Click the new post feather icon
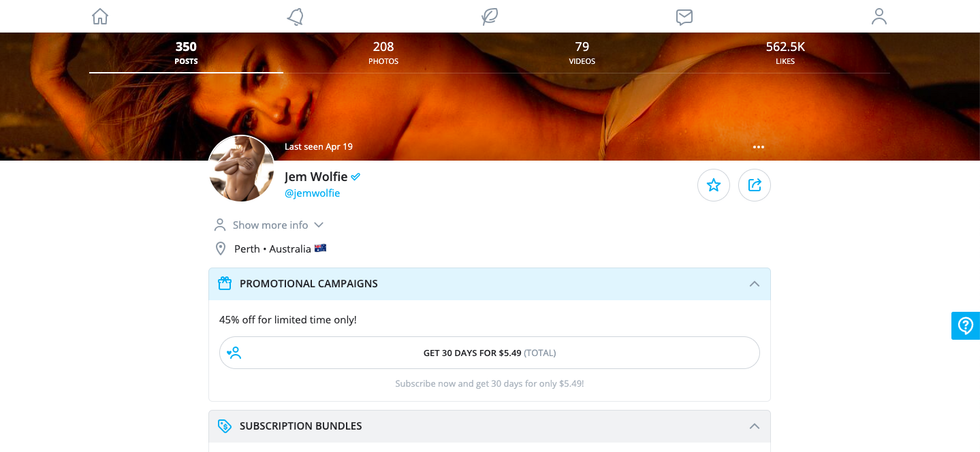 [489, 16]
